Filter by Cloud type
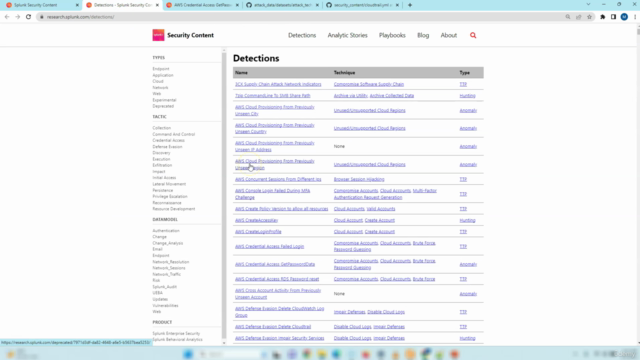This screenshot has width=640, height=360. pos(158,81)
